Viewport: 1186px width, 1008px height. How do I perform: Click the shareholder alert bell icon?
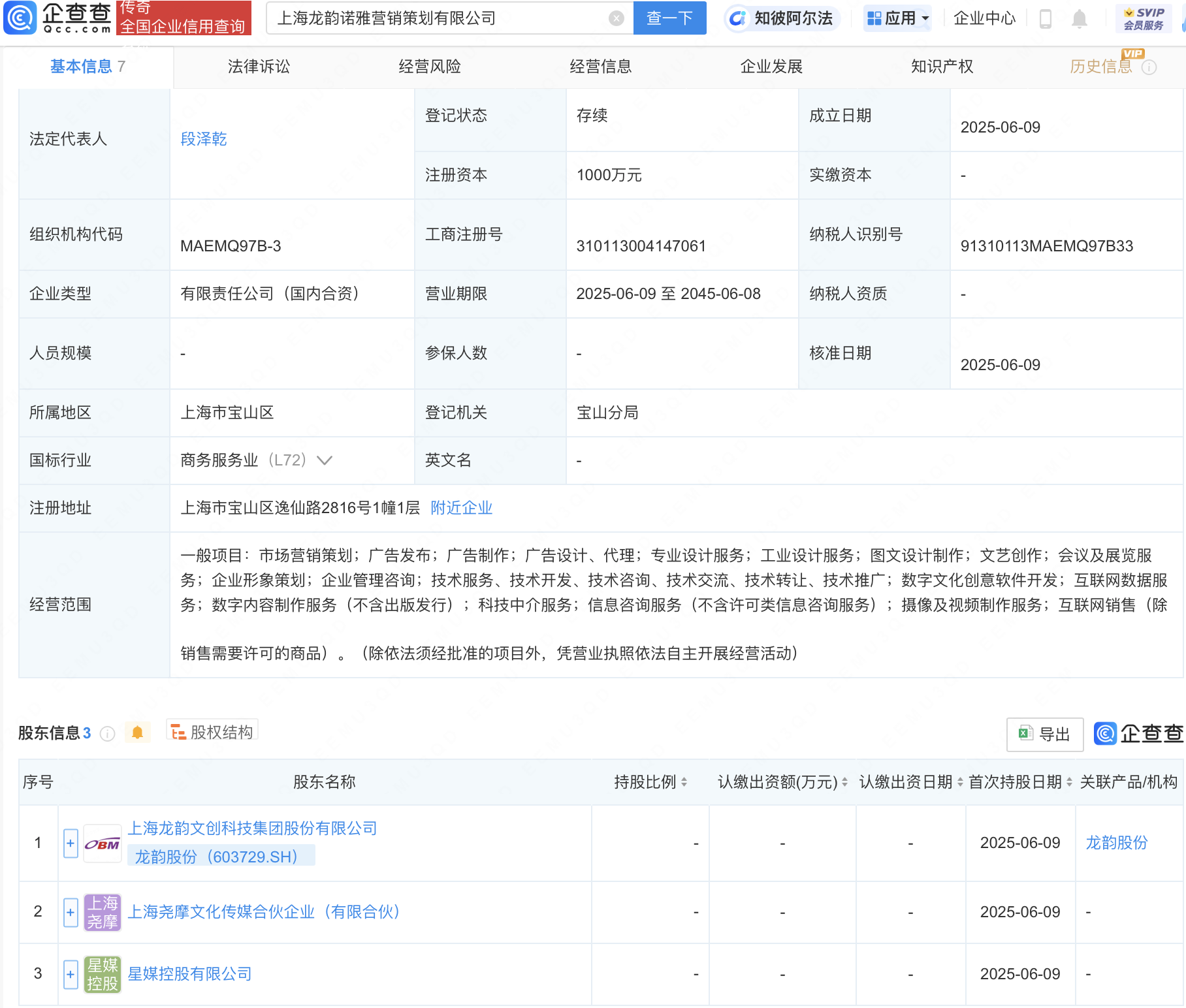click(x=137, y=732)
